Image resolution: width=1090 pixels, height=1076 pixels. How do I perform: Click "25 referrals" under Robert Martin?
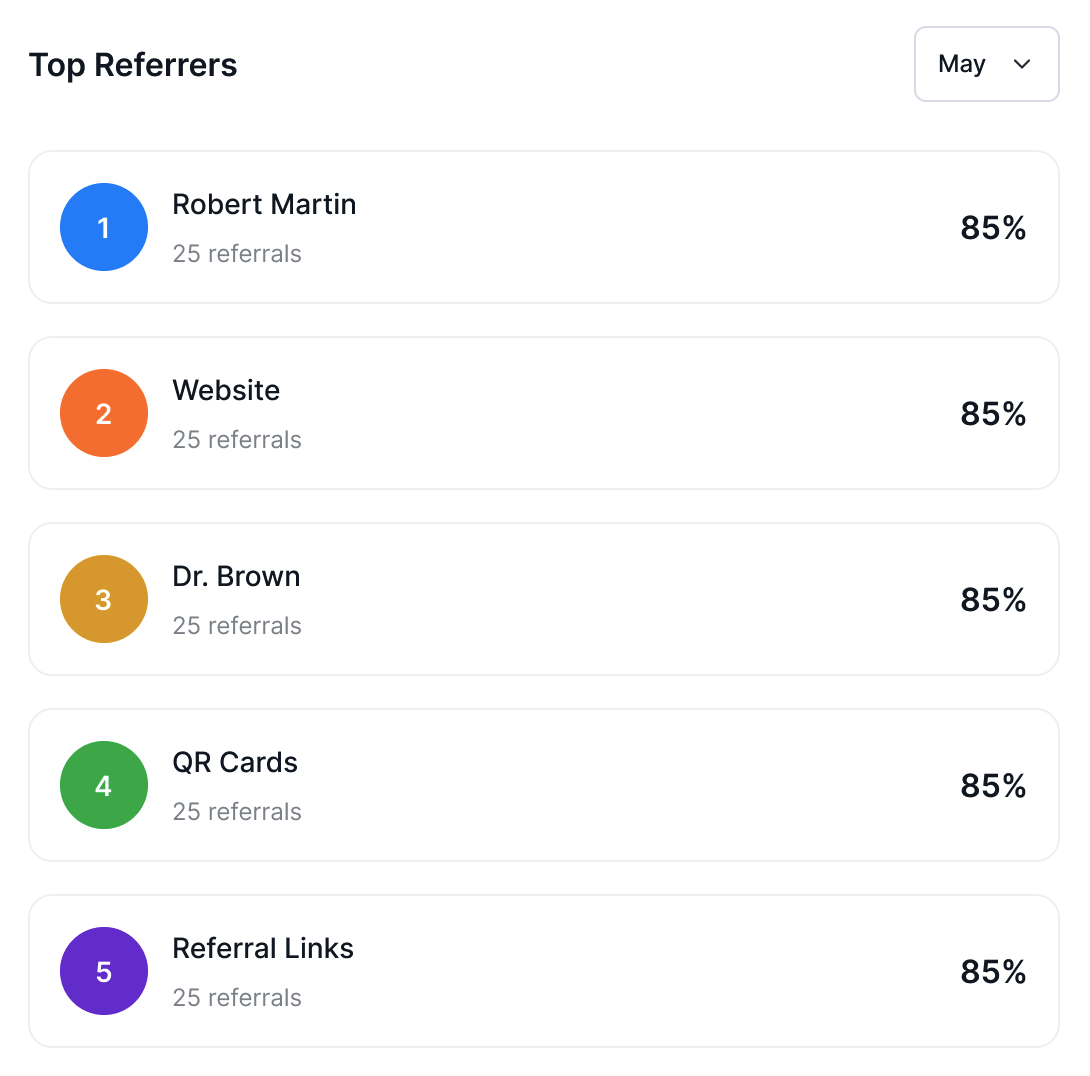(x=237, y=254)
